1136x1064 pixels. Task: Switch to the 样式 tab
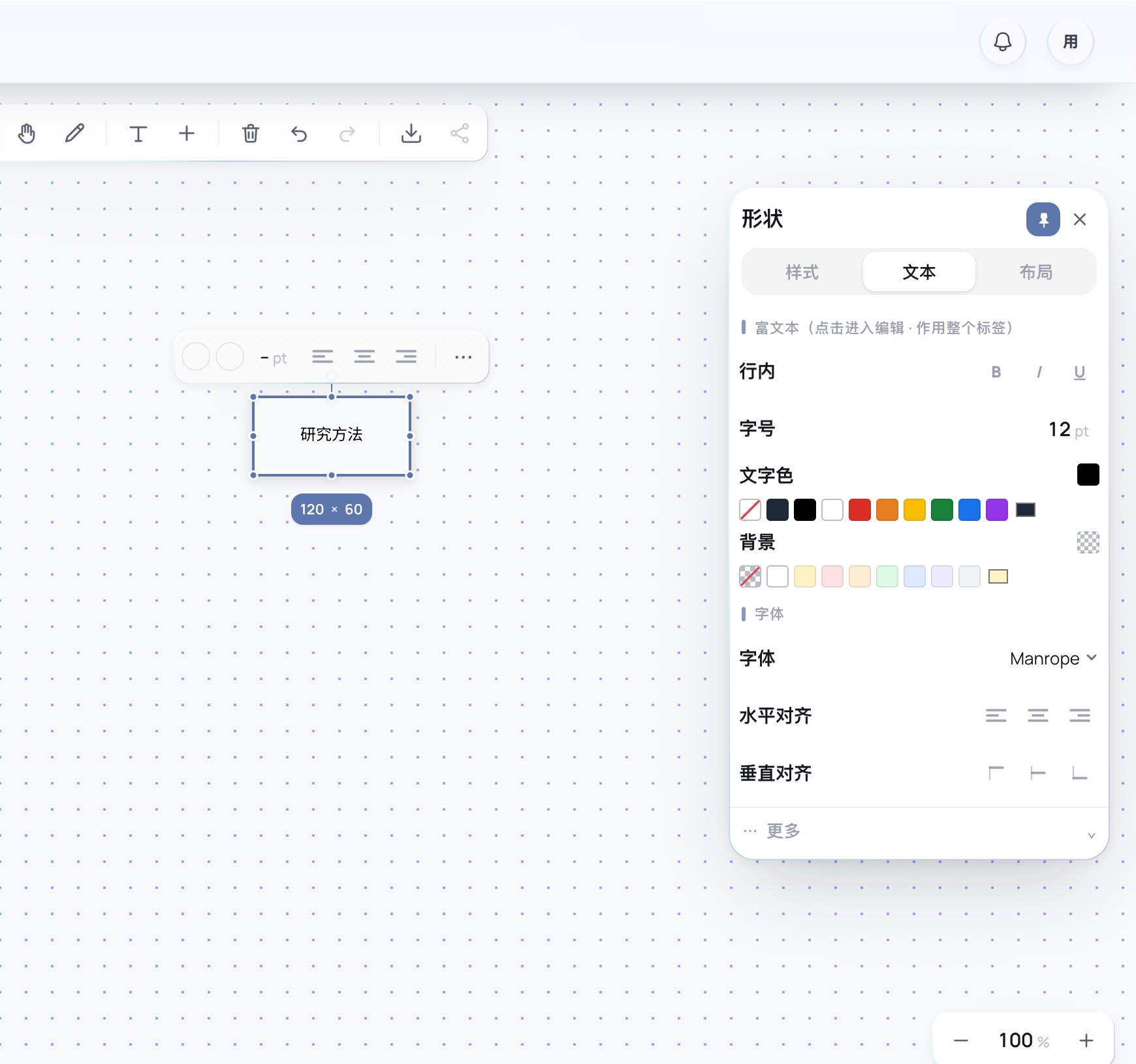pyautogui.click(x=802, y=272)
